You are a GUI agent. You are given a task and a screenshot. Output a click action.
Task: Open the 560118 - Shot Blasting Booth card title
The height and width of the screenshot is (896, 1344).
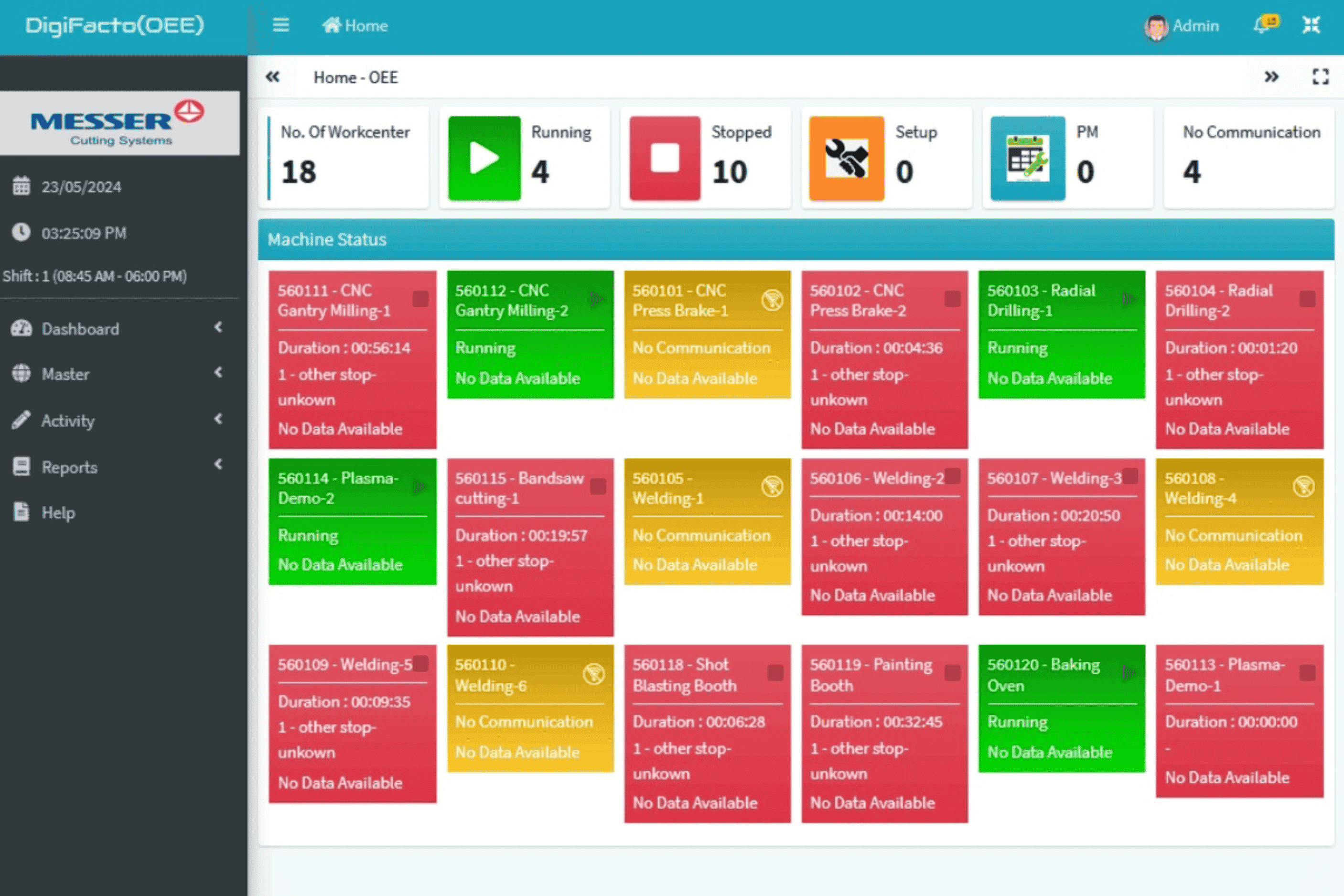point(684,675)
